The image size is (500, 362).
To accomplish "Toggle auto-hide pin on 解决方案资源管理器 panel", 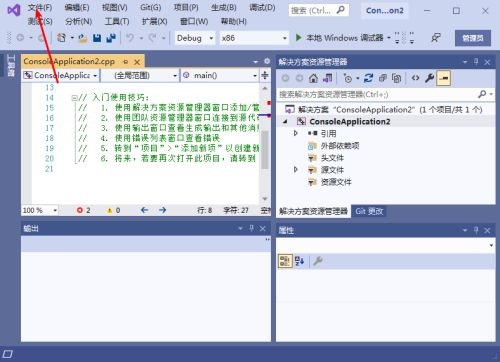I will point(476,62).
